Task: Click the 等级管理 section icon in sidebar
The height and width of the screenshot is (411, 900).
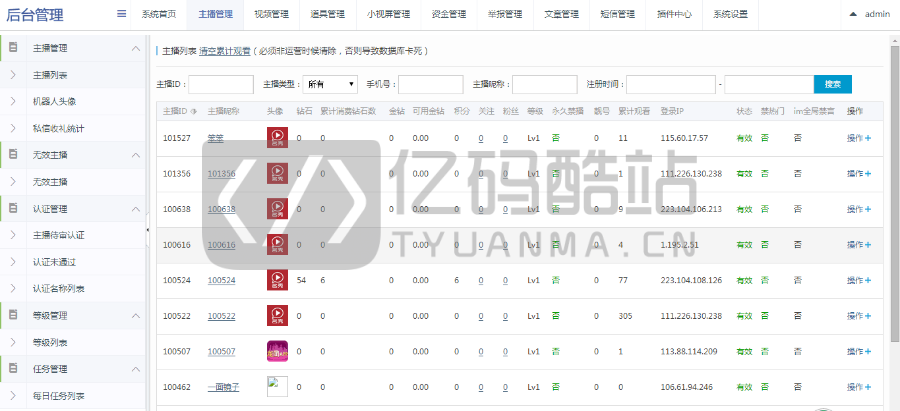Action: point(13,316)
